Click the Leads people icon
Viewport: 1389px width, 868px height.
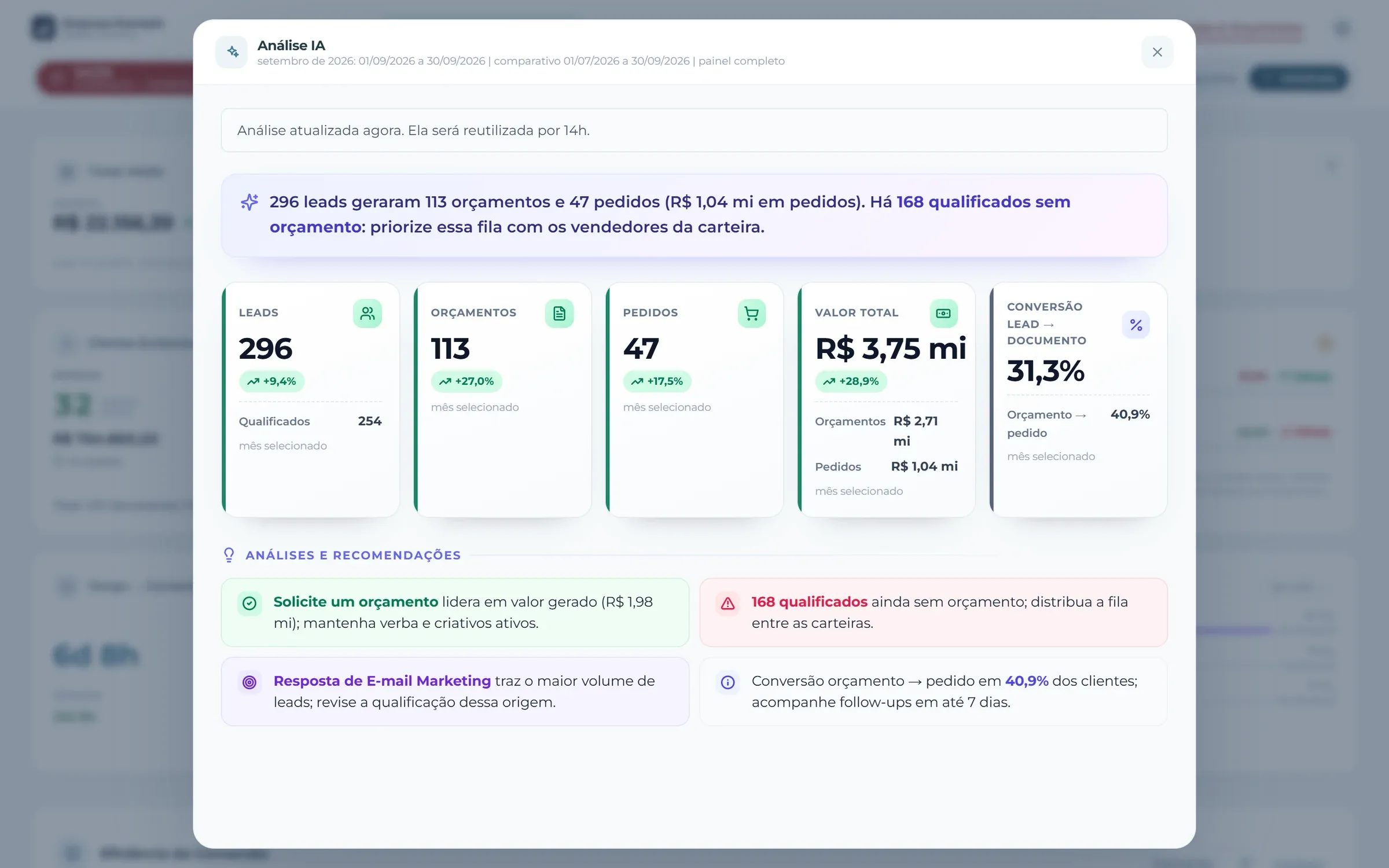368,314
